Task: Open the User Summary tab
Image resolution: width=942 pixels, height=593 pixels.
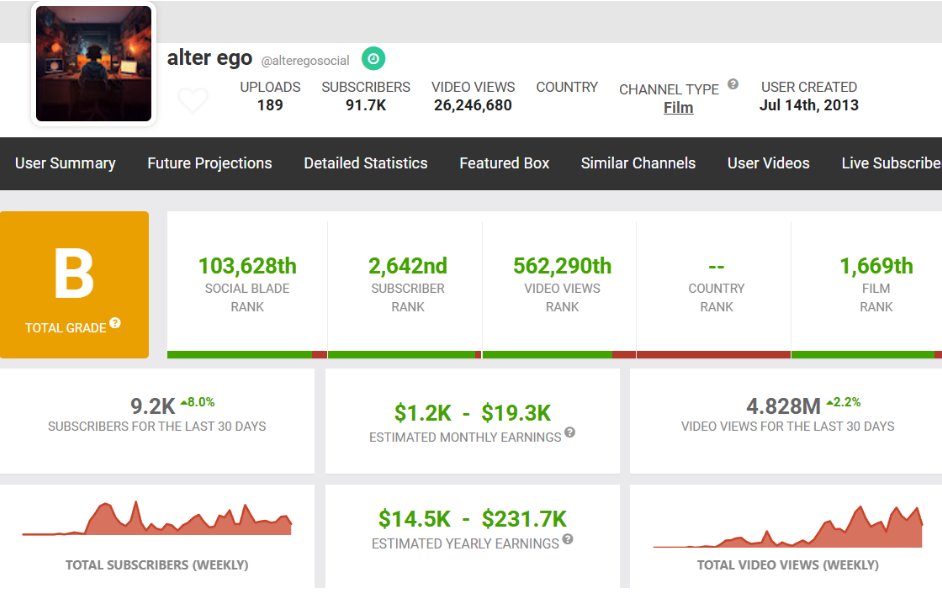Action: tap(65, 163)
